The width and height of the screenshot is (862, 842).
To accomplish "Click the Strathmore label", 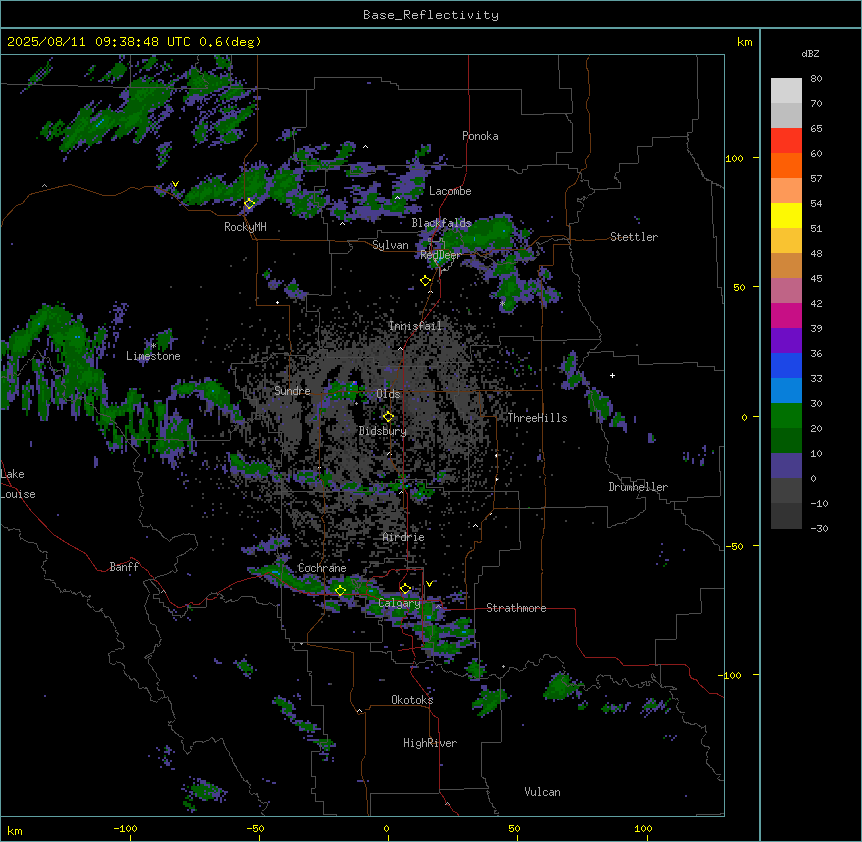I will point(516,608).
